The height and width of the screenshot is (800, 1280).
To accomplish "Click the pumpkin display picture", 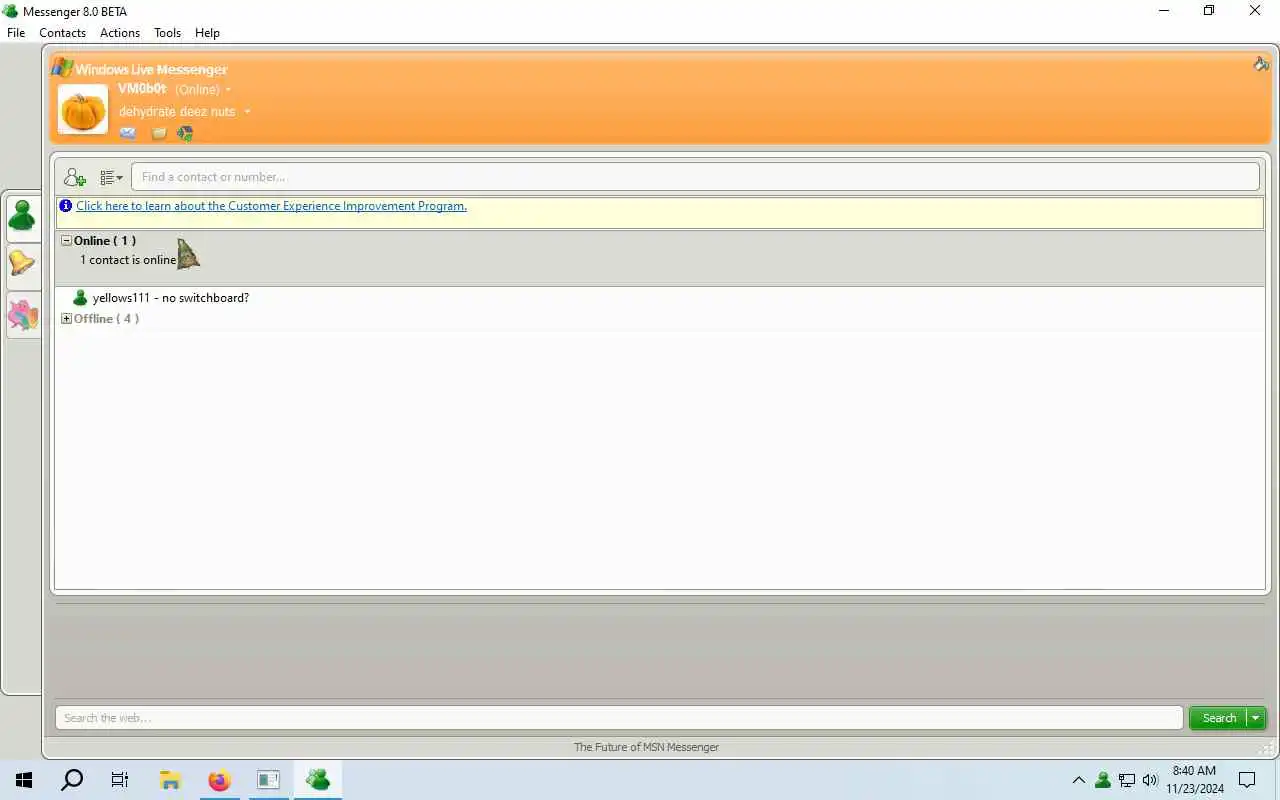I will [83, 109].
